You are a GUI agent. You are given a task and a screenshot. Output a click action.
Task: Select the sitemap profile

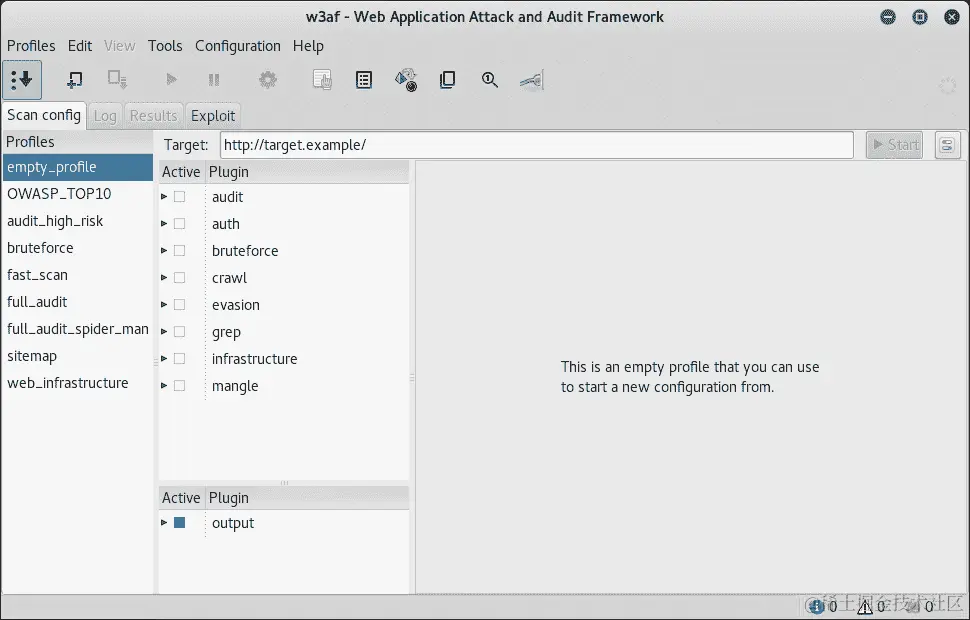pyautogui.click(x=78, y=356)
